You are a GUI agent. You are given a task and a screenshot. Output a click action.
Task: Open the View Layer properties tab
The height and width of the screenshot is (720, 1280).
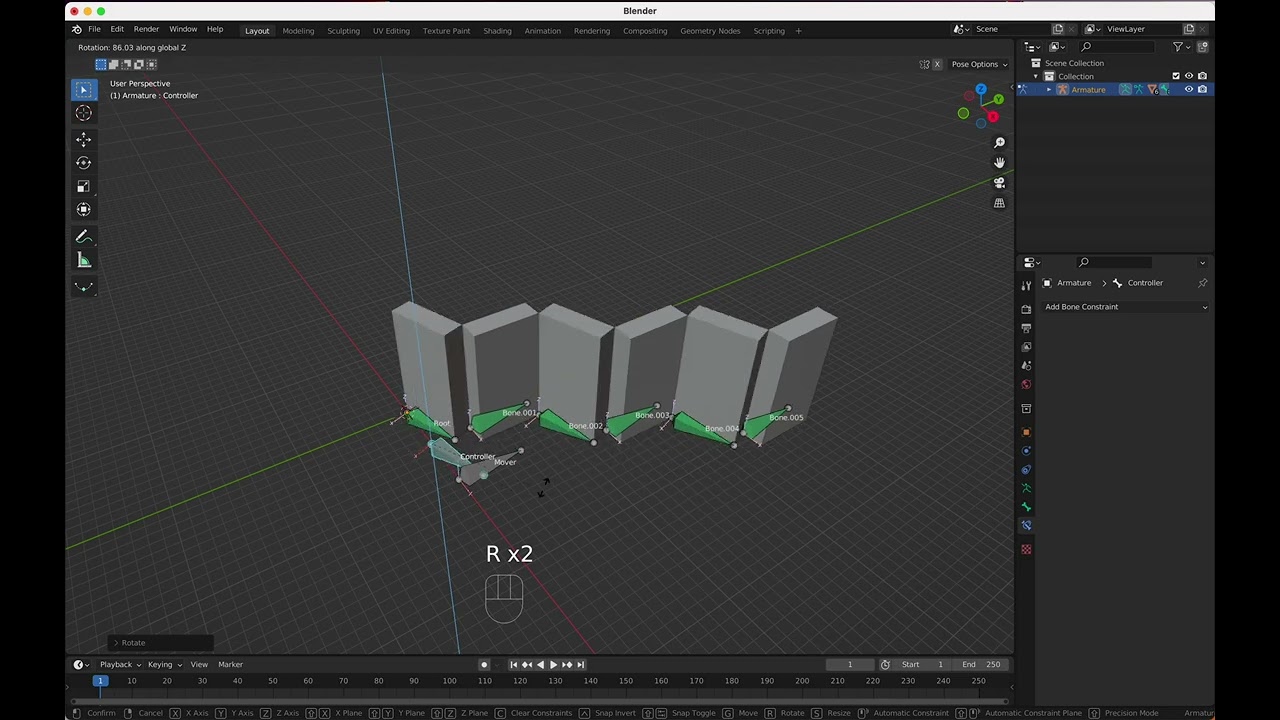click(1026, 347)
